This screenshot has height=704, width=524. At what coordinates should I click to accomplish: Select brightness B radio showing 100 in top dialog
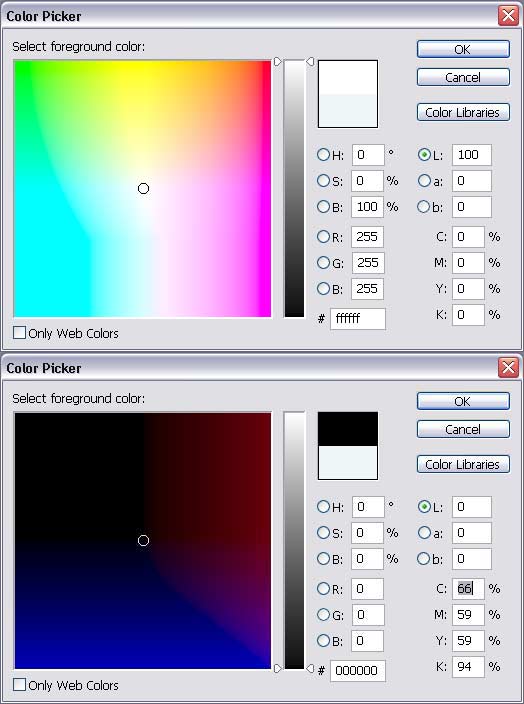(323, 207)
